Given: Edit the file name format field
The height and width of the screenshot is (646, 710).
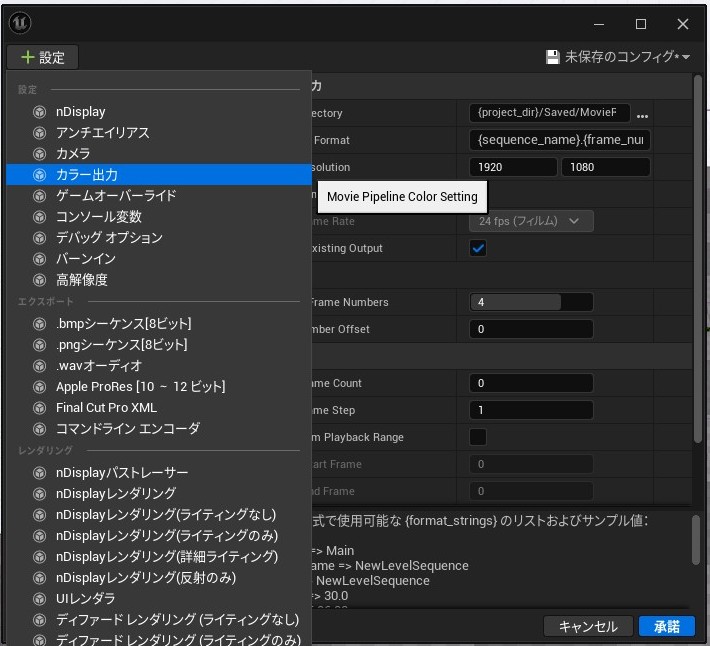Looking at the screenshot, I should coord(560,140).
